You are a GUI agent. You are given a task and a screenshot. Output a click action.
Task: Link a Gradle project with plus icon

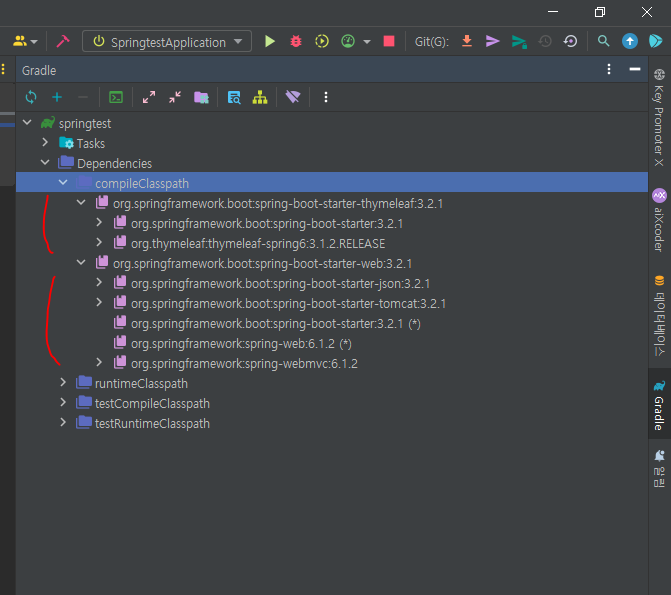pyautogui.click(x=57, y=97)
